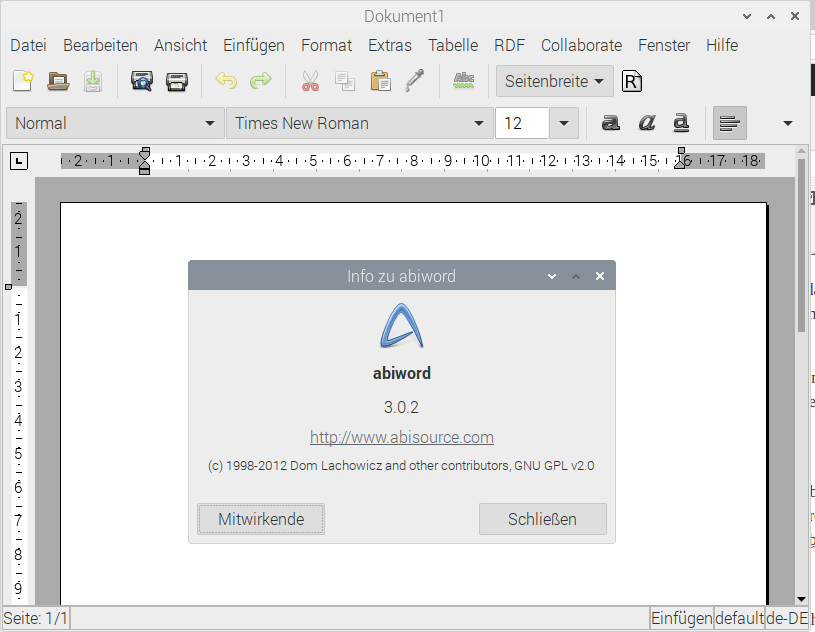Screen dimensions: 815x632
Task: Toggle italic formatting
Action: click(646, 123)
